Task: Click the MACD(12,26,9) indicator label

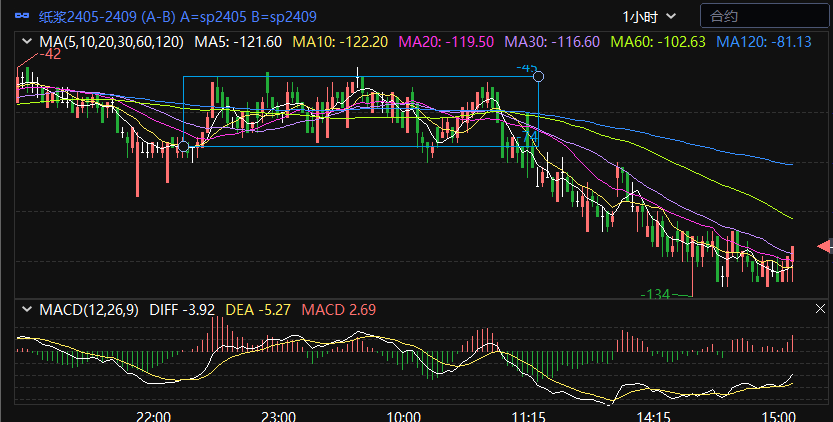Action: coord(90,310)
